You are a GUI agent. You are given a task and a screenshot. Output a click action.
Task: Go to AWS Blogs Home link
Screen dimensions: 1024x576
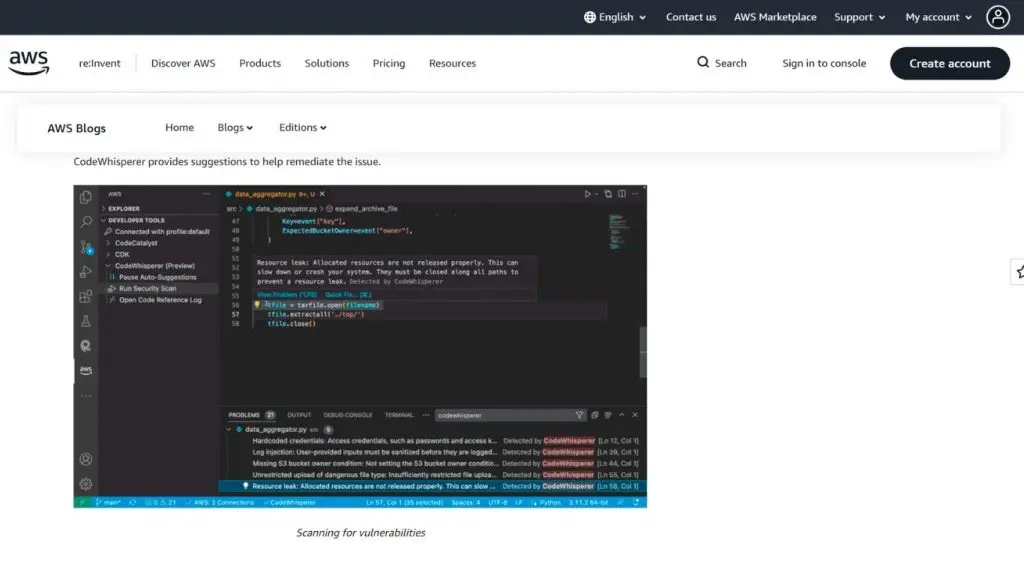179,127
